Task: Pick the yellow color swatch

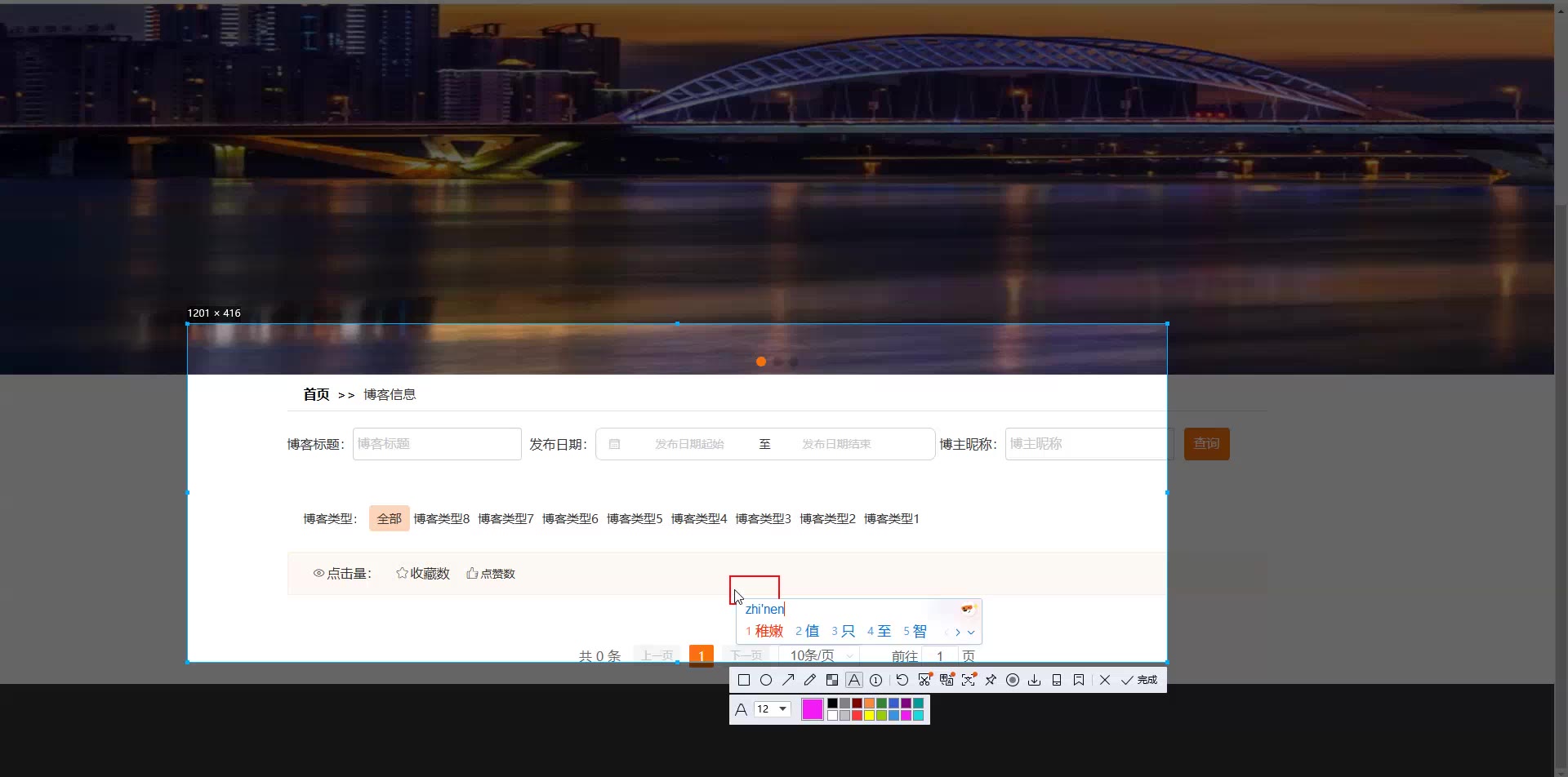Action: click(x=870, y=716)
